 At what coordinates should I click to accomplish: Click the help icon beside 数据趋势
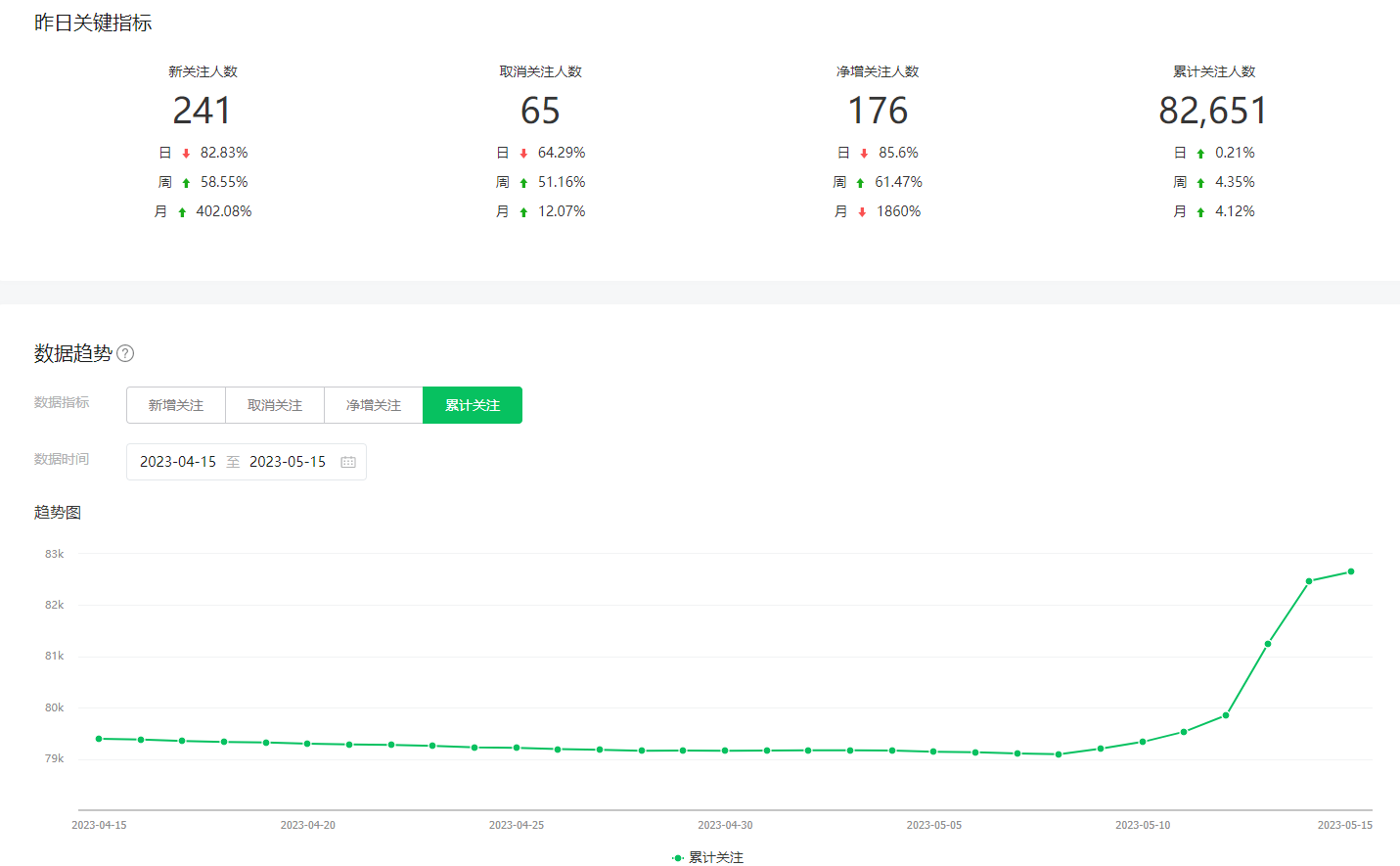[x=125, y=353]
